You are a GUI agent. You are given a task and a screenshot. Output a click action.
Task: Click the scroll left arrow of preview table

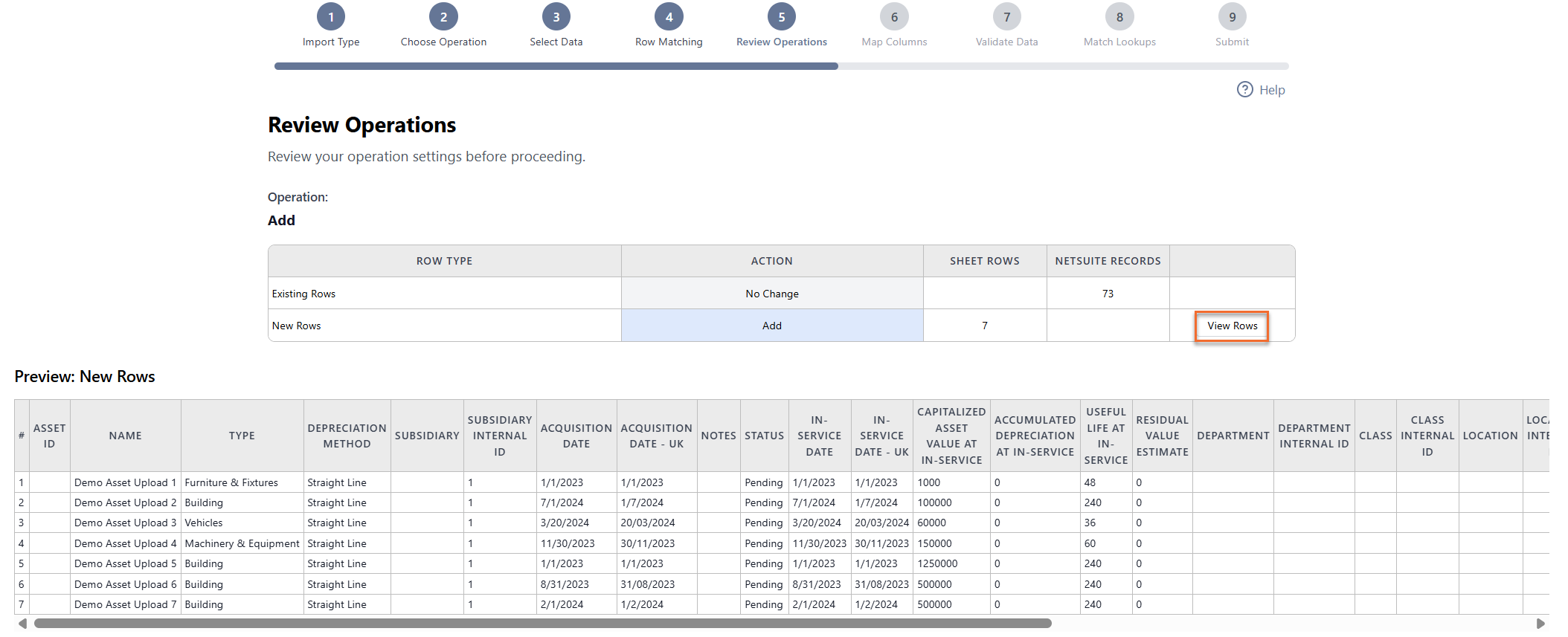(22, 623)
